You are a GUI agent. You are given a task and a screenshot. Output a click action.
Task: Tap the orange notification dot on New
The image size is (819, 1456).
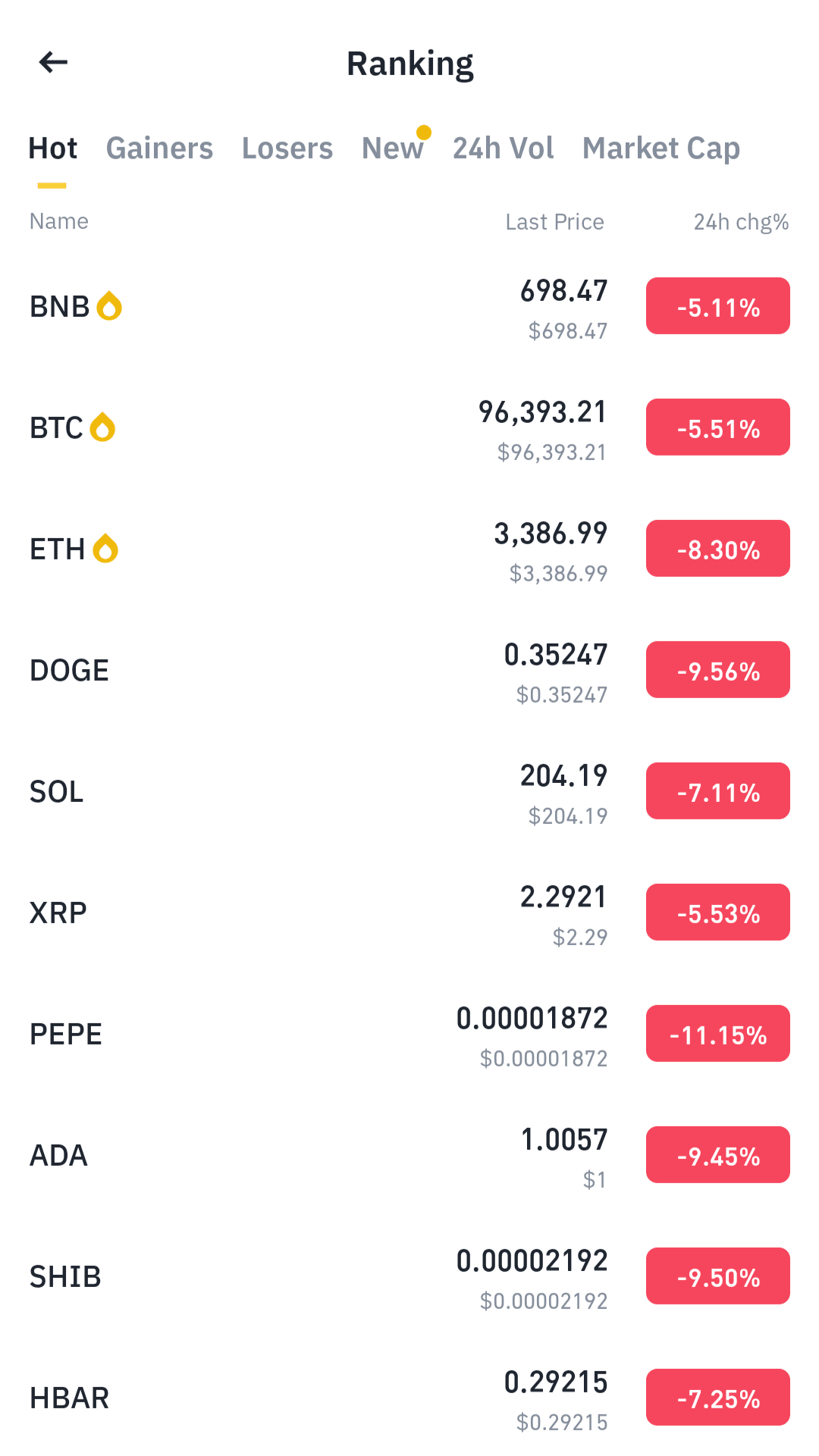[424, 133]
